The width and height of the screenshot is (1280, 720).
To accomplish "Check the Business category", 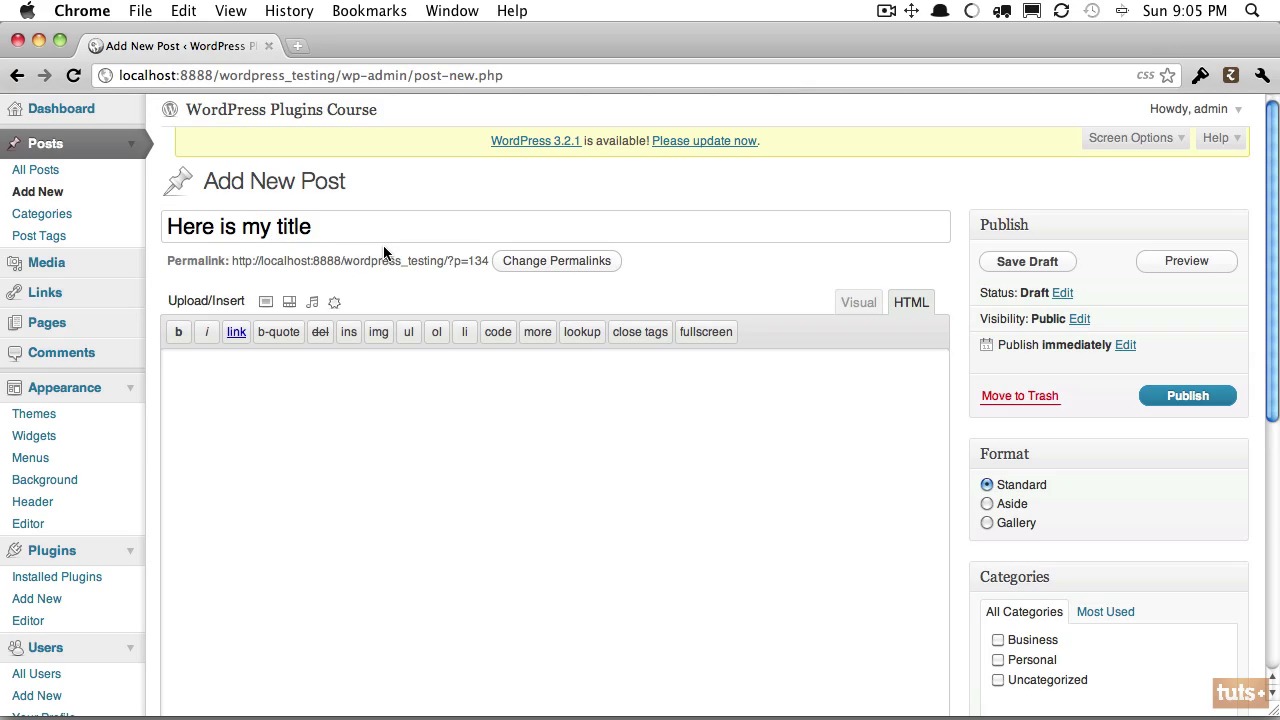I will point(998,640).
